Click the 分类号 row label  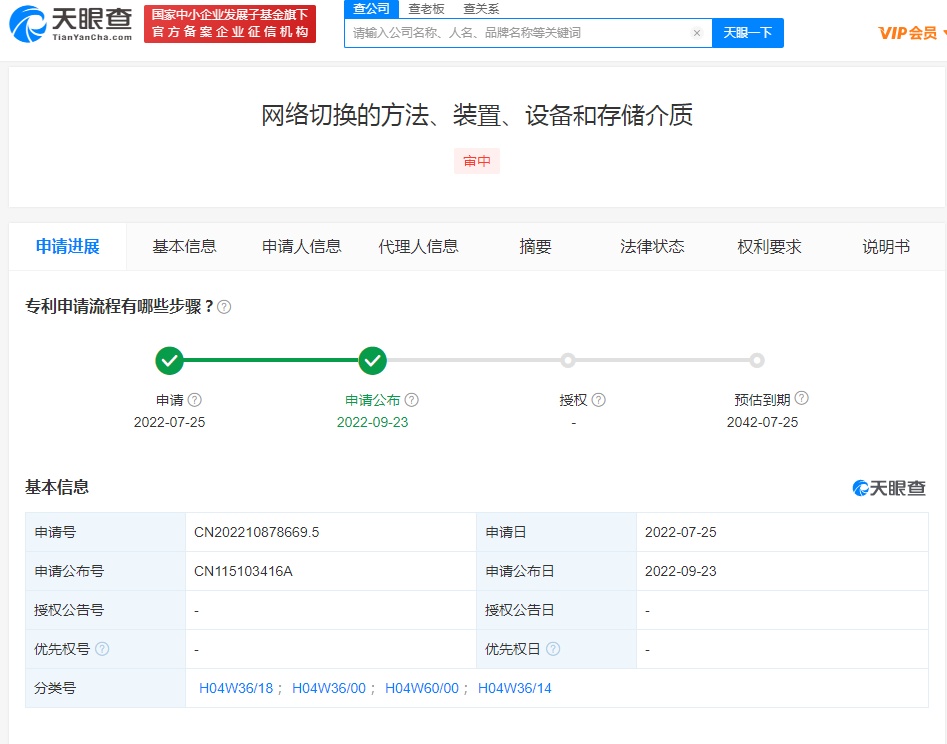coord(55,688)
